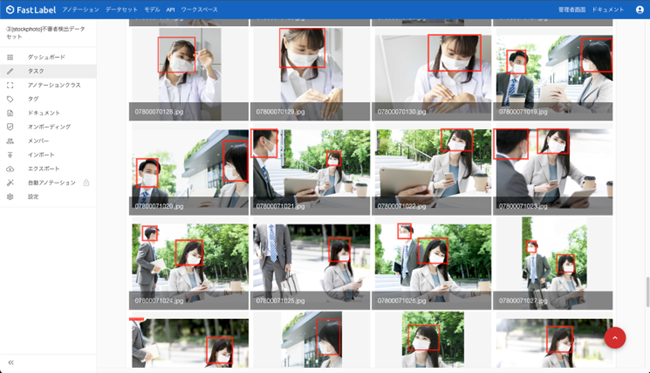Open the アノテーション top menu
The height and width of the screenshot is (373, 650).
click(81, 10)
